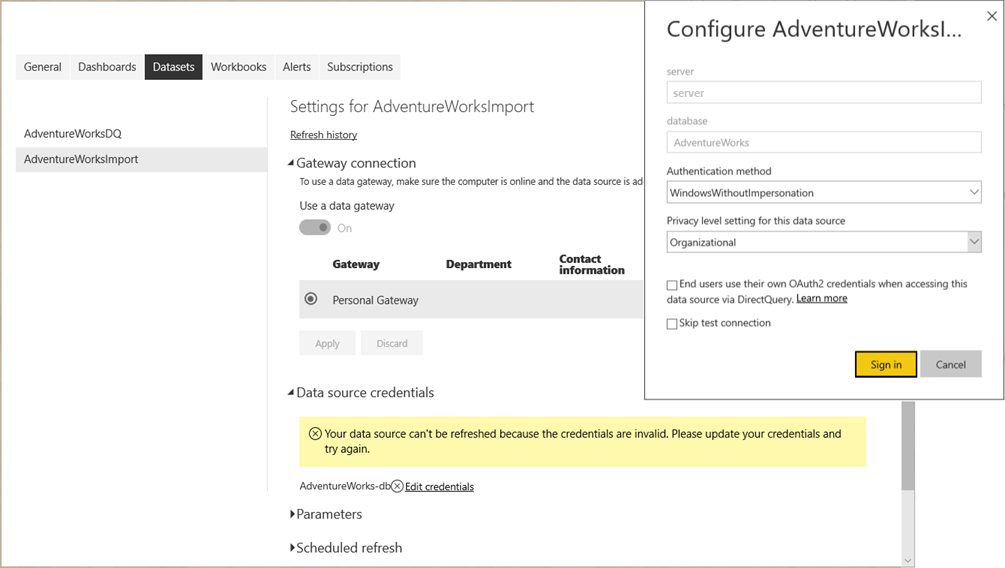Viewport: 1005px width, 568px height.
Task: Toggle the Use a data gateway switch
Action: pyautogui.click(x=315, y=228)
